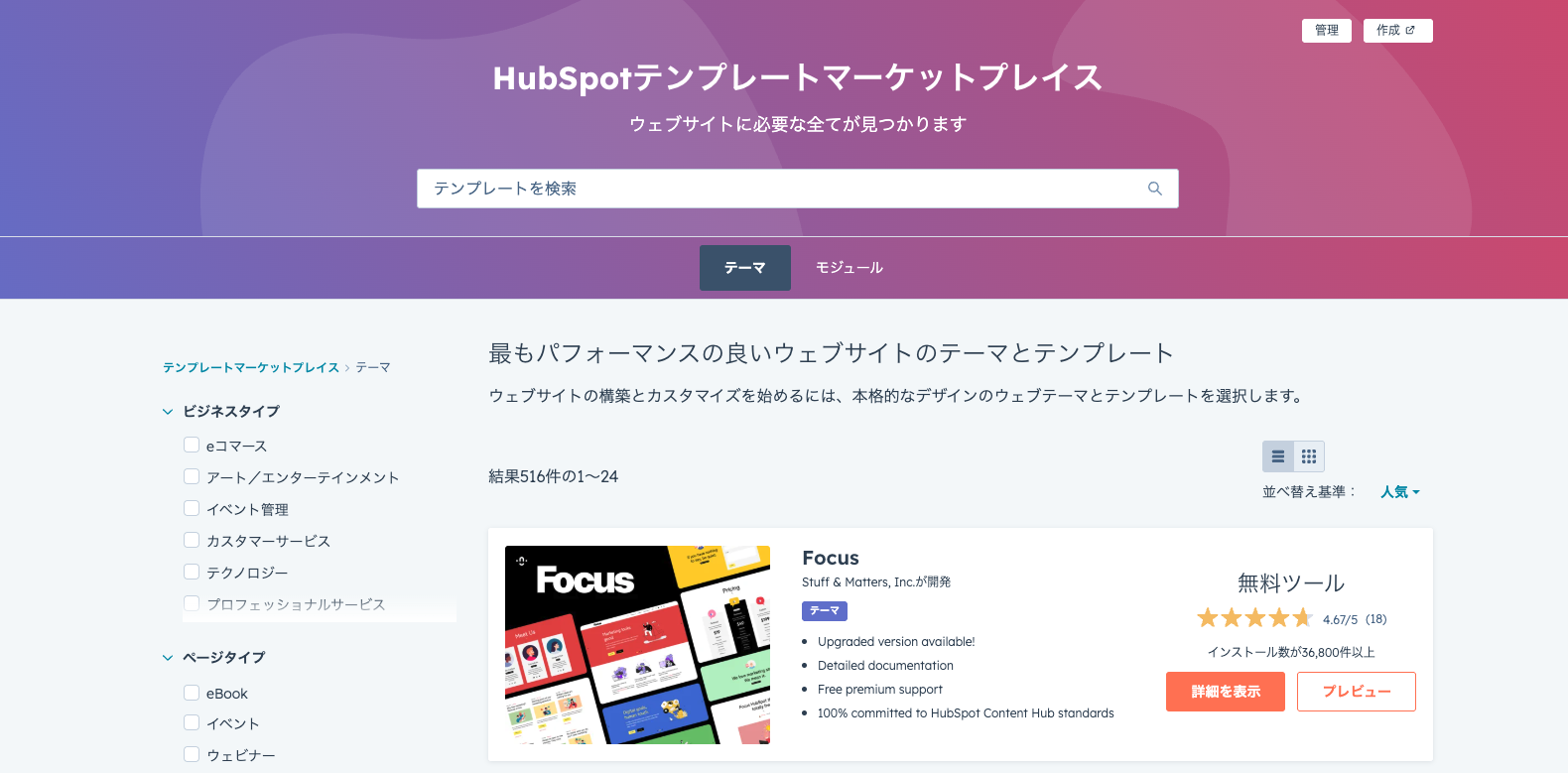1568x773 pixels.
Task: Click the star rating for Focus
Action: pos(1254,618)
